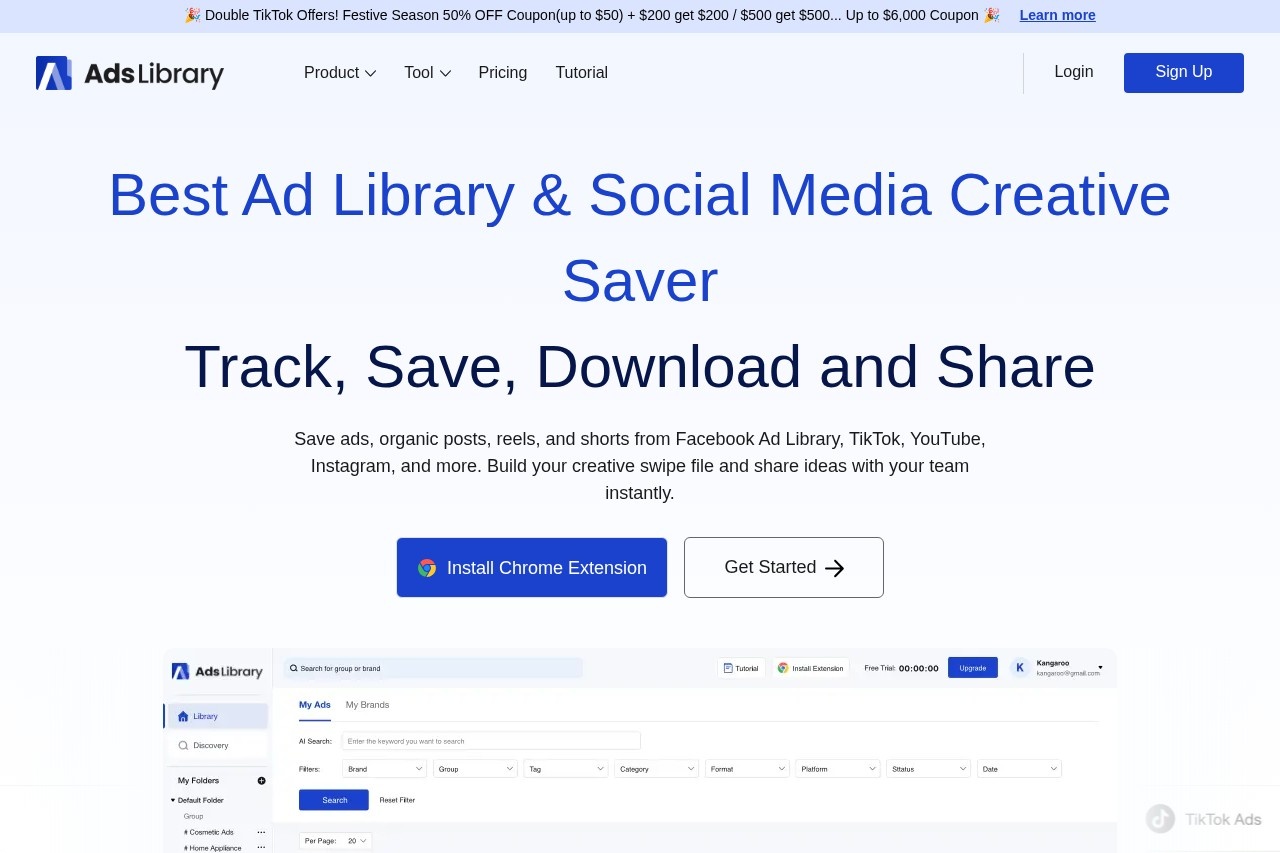Open the more options dots for Cosmetic Ads
The image size is (1280, 853).
[261, 832]
